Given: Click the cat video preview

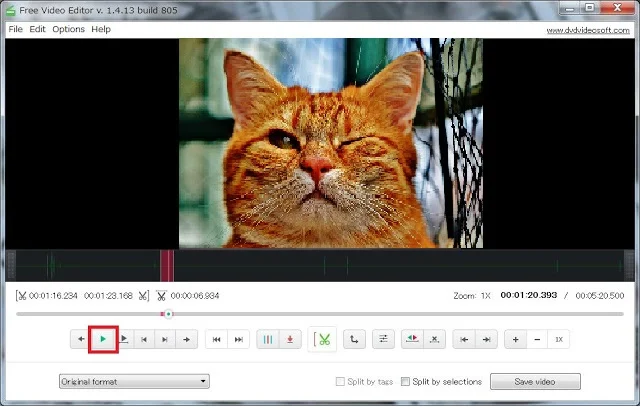Looking at the screenshot, I should pyautogui.click(x=331, y=143).
